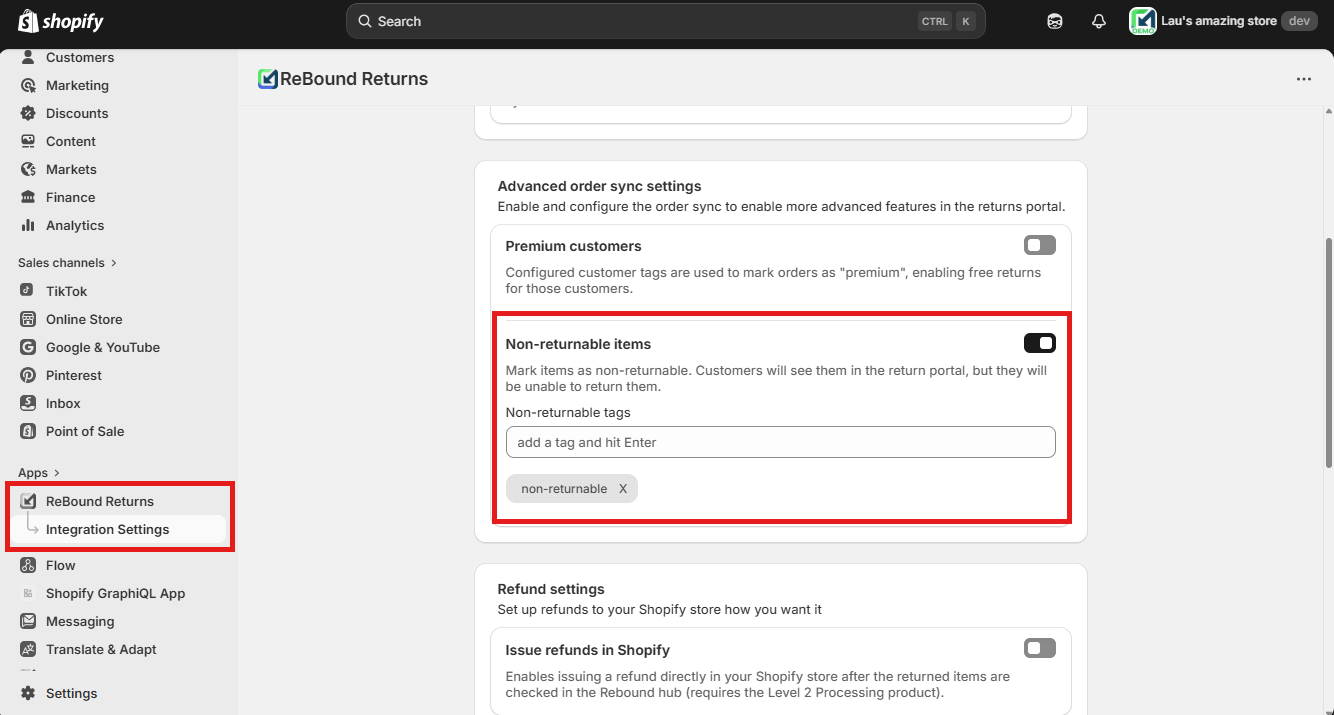Click the Advanced order sync settings heading
The height and width of the screenshot is (715, 1334).
[600, 186]
